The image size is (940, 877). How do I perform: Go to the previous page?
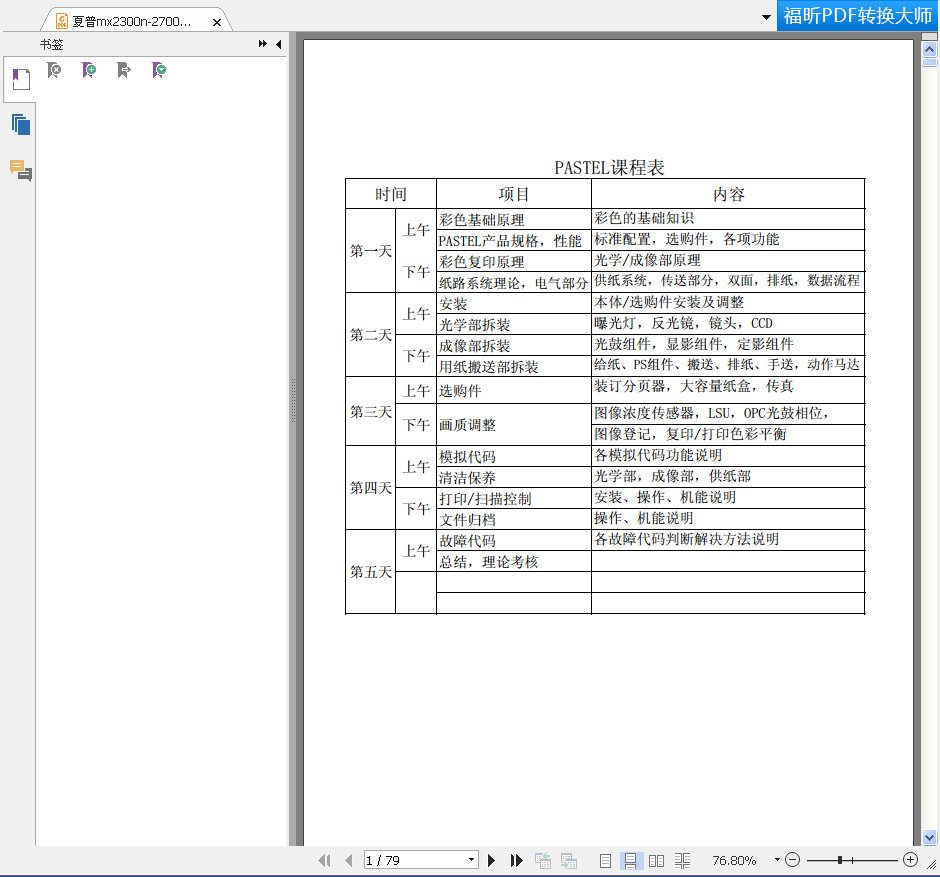(349, 860)
